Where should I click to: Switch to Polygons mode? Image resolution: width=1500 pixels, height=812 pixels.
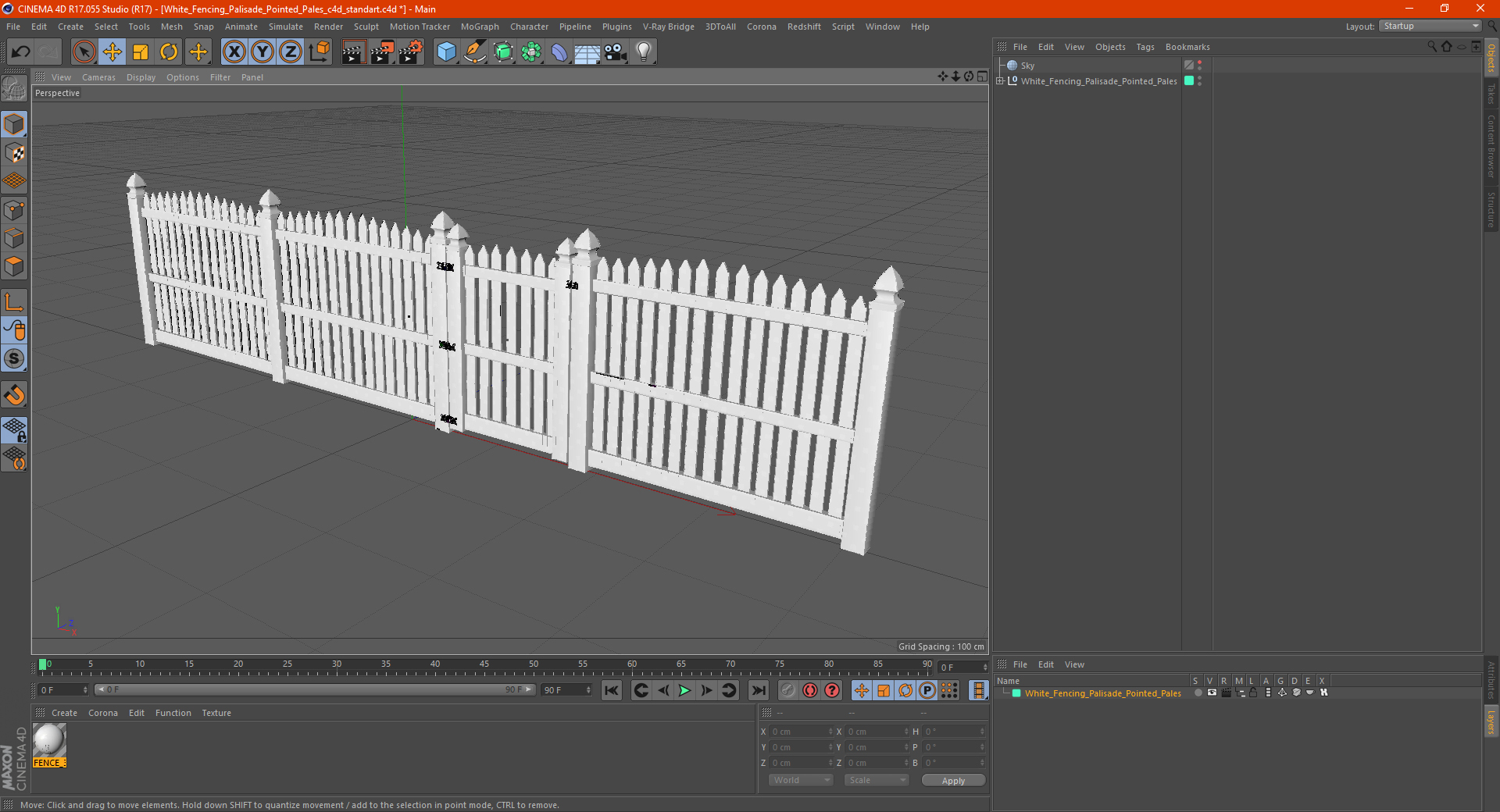[14, 266]
